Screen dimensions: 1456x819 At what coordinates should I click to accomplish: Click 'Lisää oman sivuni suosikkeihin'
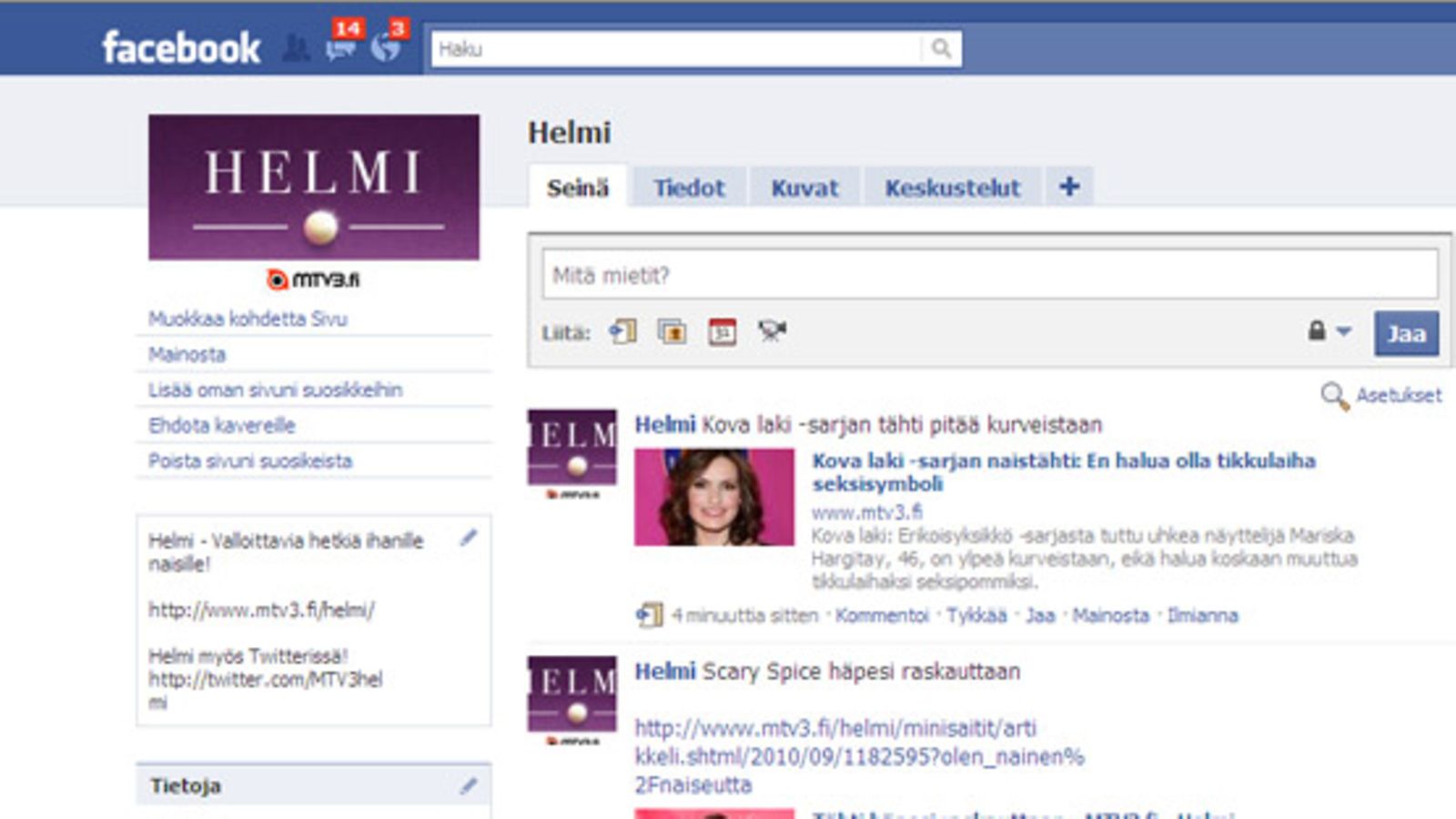pos(275,389)
